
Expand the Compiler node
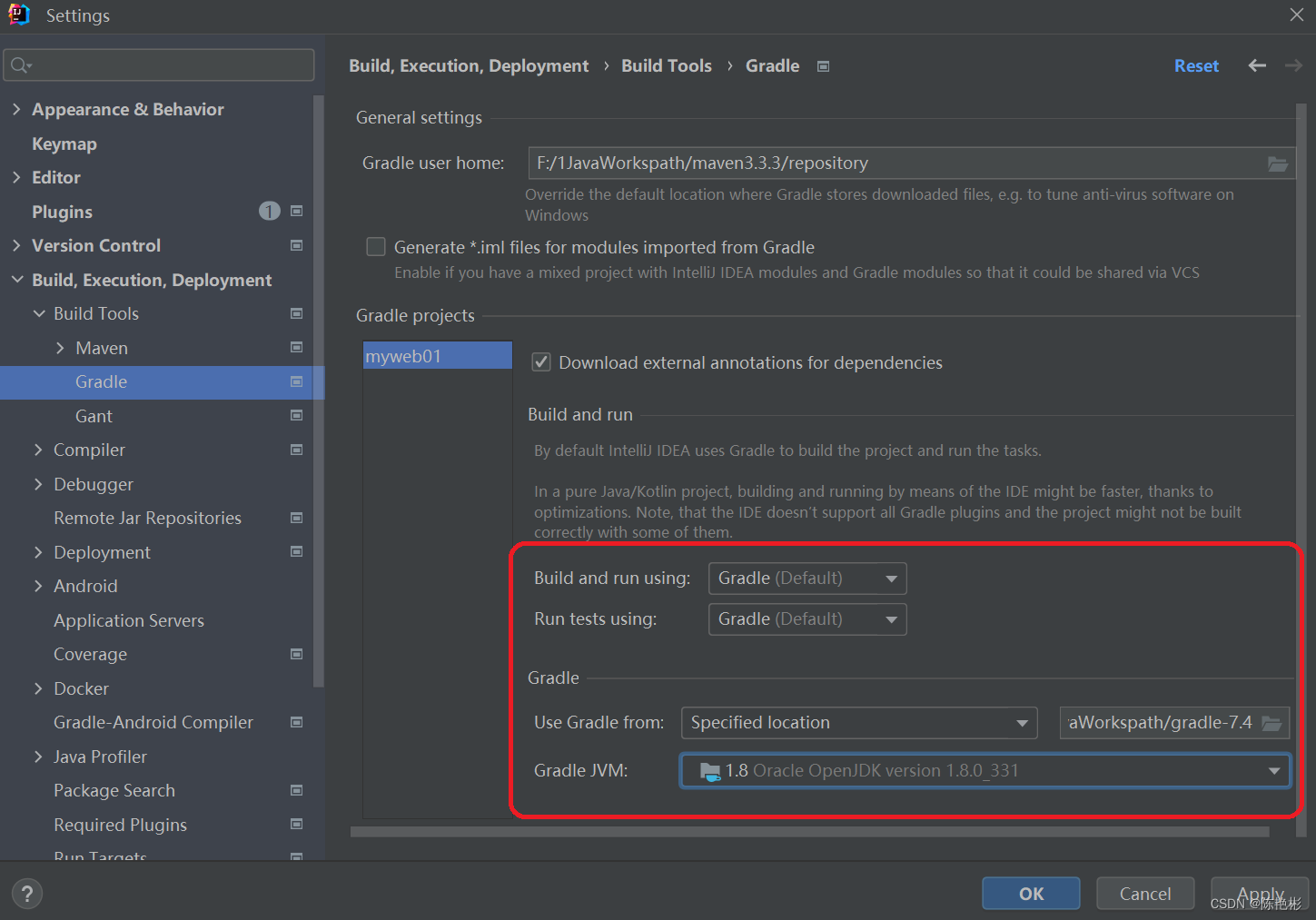click(38, 450)
